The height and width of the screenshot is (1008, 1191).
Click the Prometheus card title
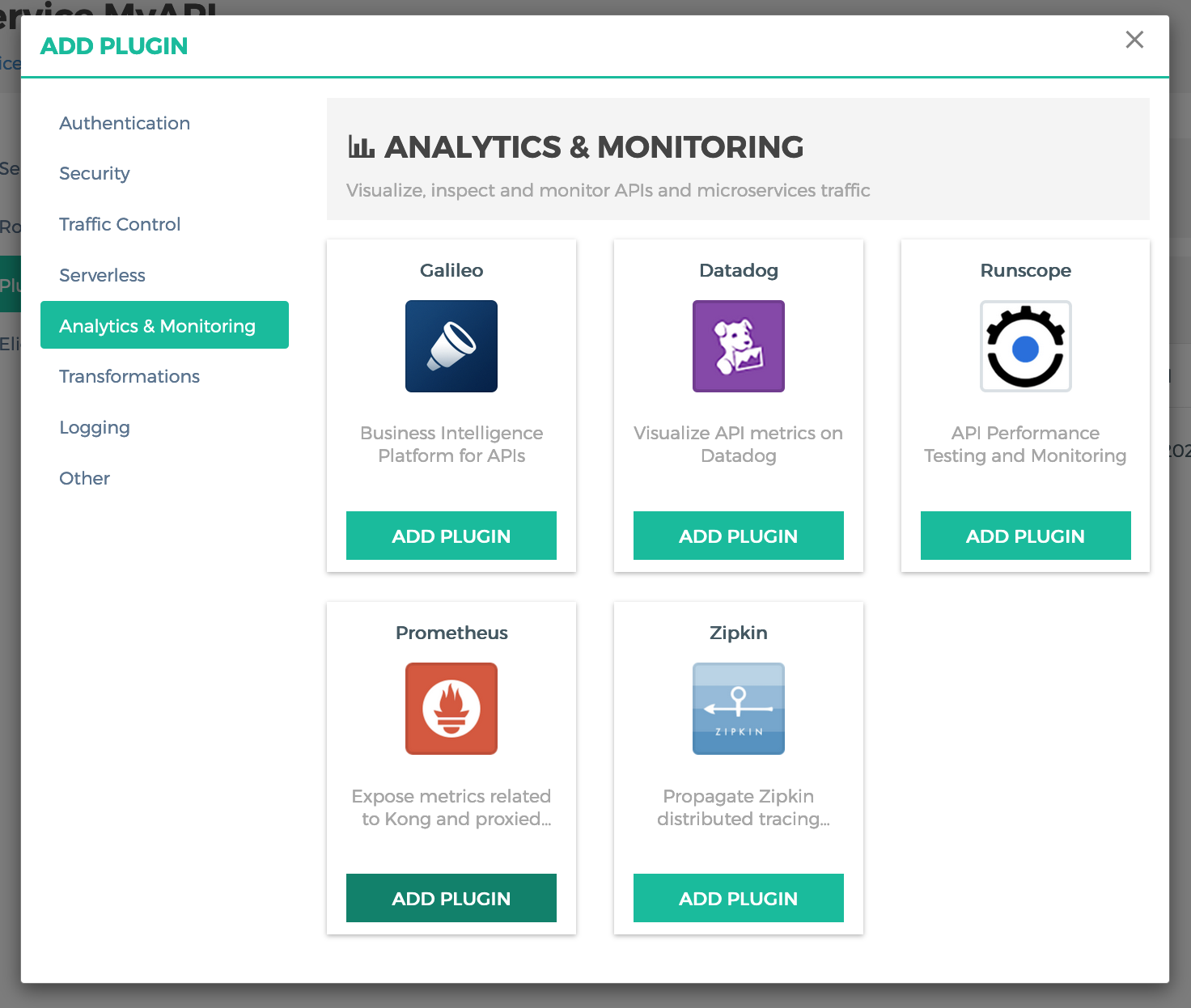[x=451, y=633]
